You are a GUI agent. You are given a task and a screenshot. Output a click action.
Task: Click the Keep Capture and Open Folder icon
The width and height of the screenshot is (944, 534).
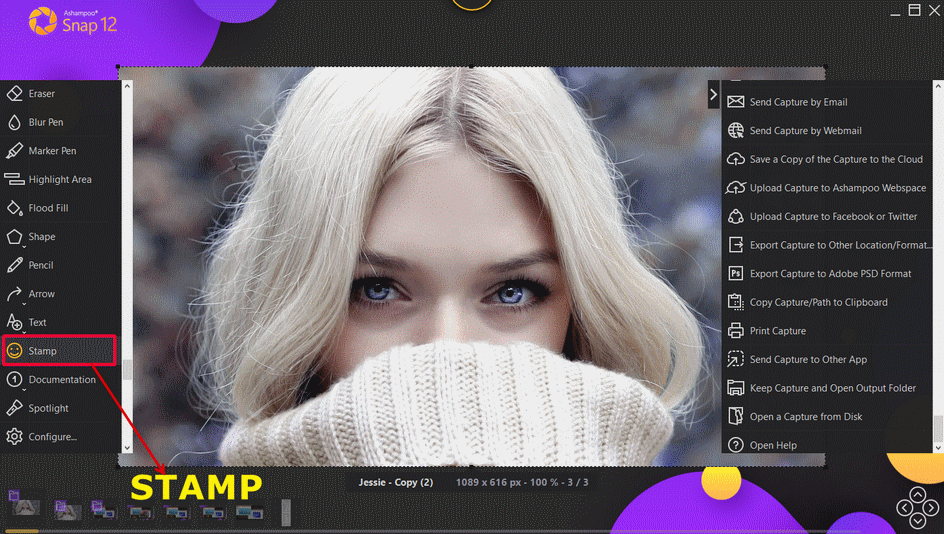click(736, 388)
